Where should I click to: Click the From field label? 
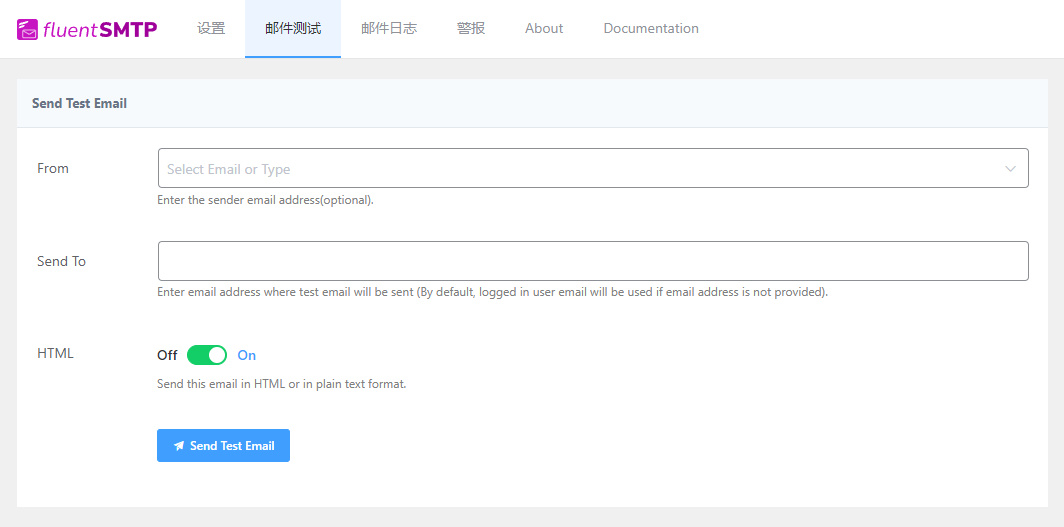click(53, 168)
